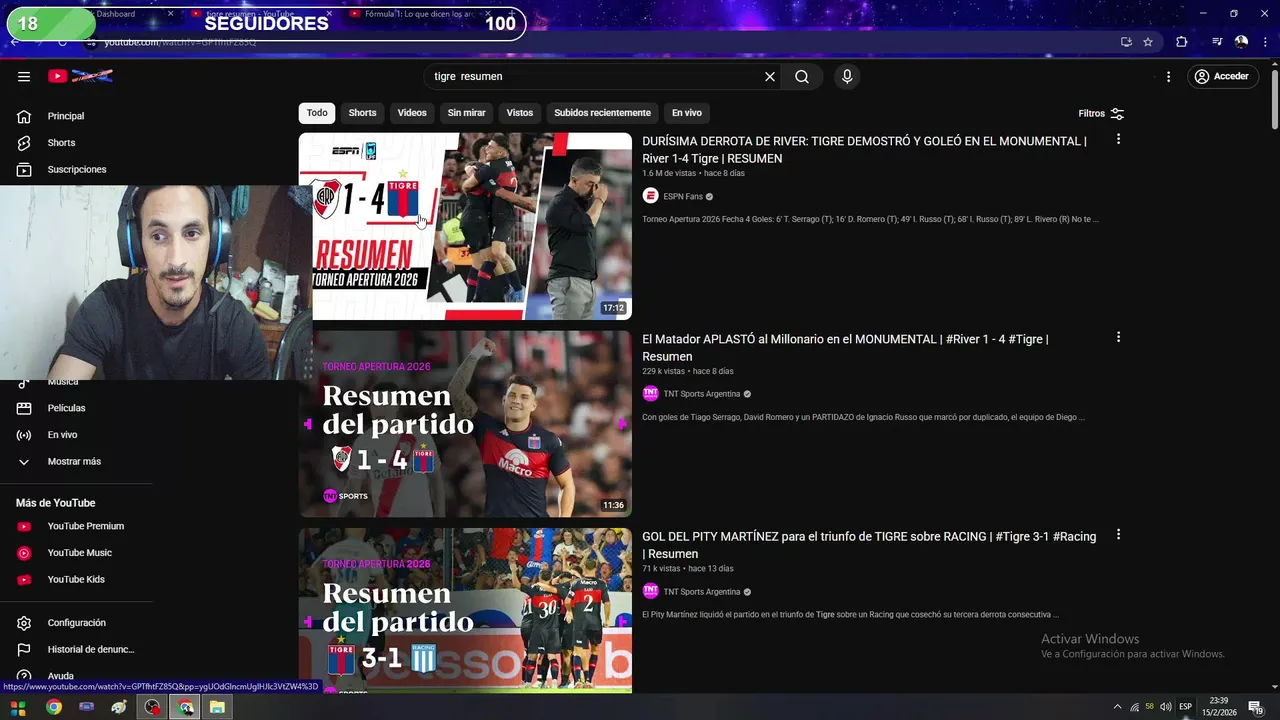Select the Videos filter chip
Image resolution: width=1280 pixels, height=720 pixels.
pyautogui.click(x=412, y=113)
